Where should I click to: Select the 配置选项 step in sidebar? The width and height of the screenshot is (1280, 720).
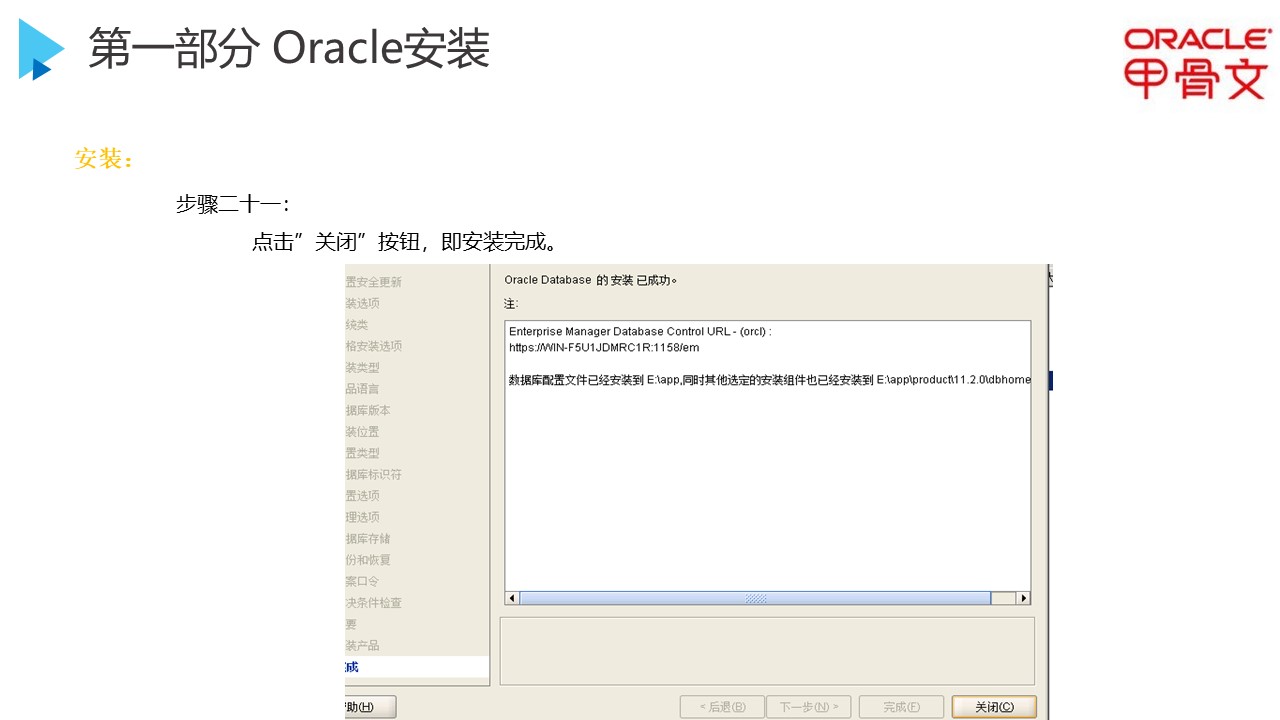pyautogui.click(x=362, y=496)
